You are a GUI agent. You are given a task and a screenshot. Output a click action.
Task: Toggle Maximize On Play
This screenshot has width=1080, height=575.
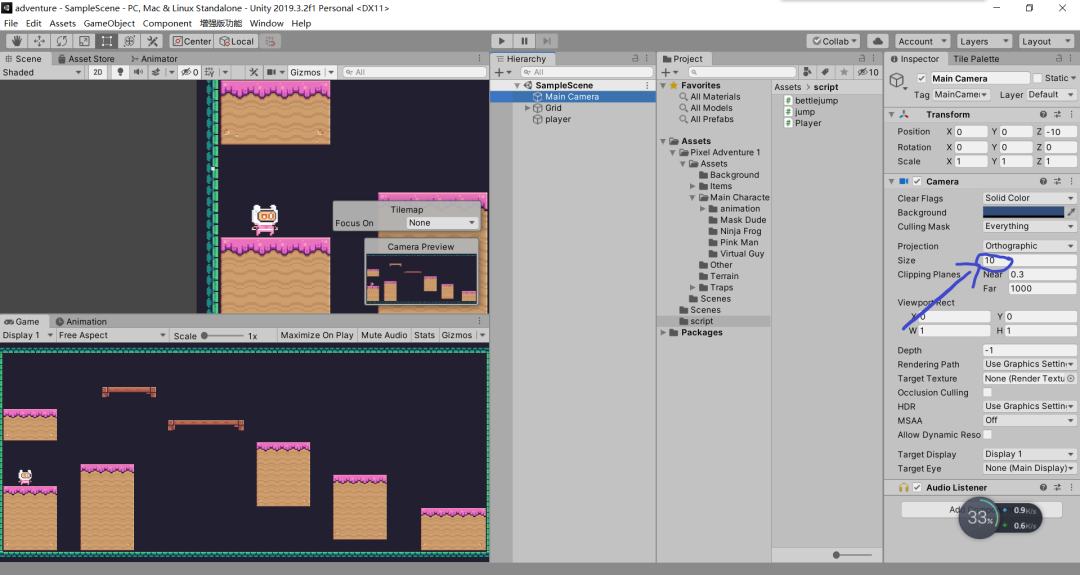[x=317, y=335]
